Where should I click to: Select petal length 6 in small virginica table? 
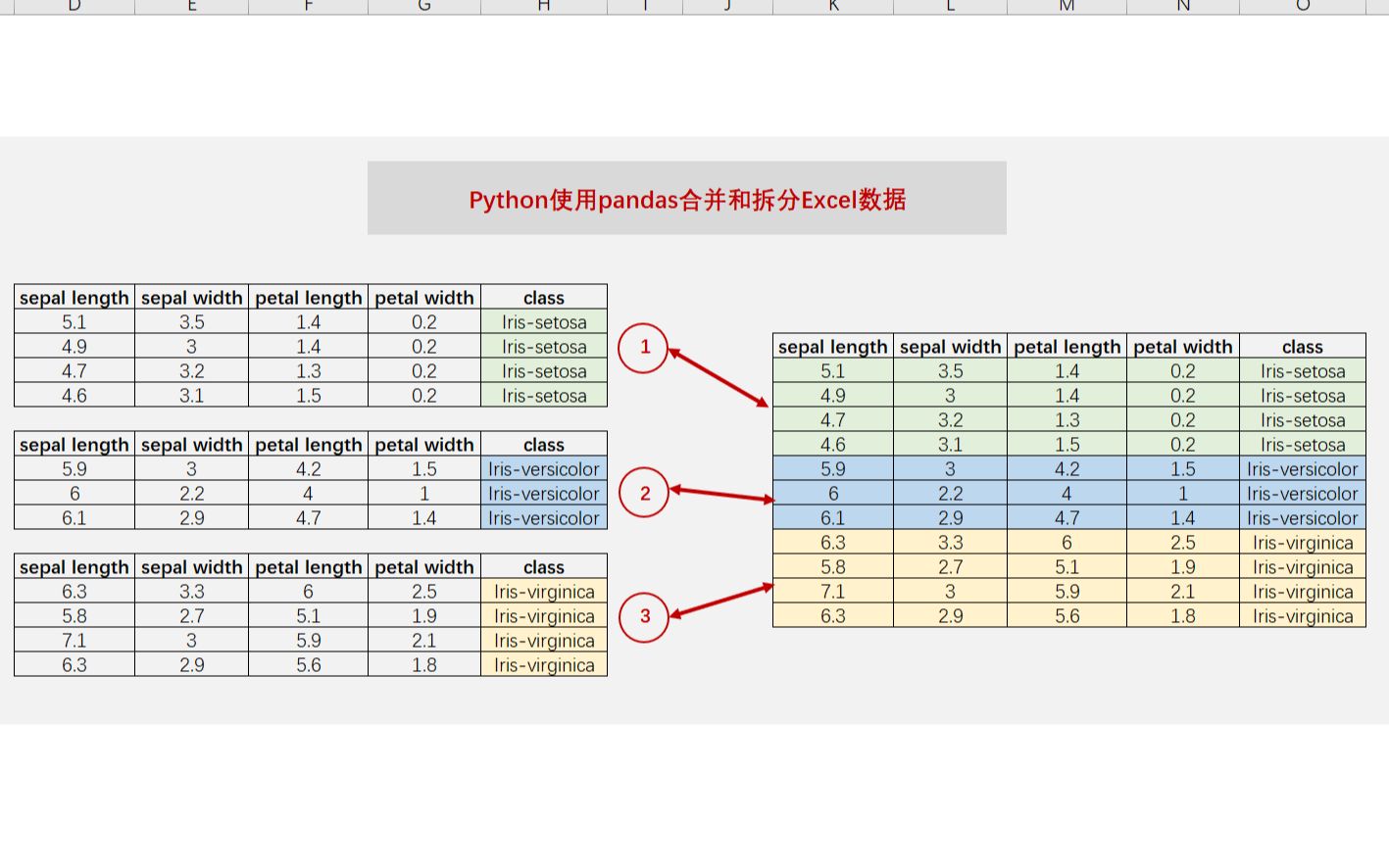point(308,591)
